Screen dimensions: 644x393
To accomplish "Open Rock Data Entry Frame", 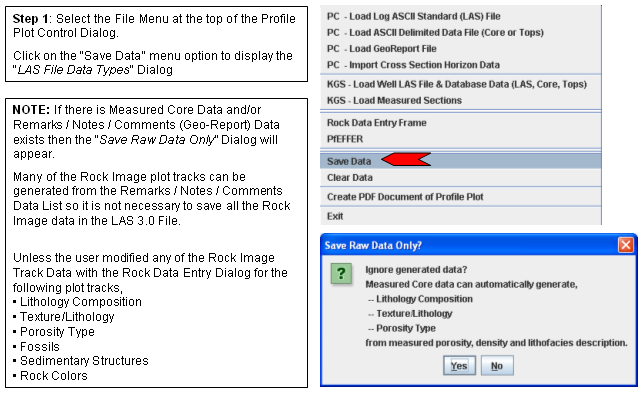I will pos(460,123).
